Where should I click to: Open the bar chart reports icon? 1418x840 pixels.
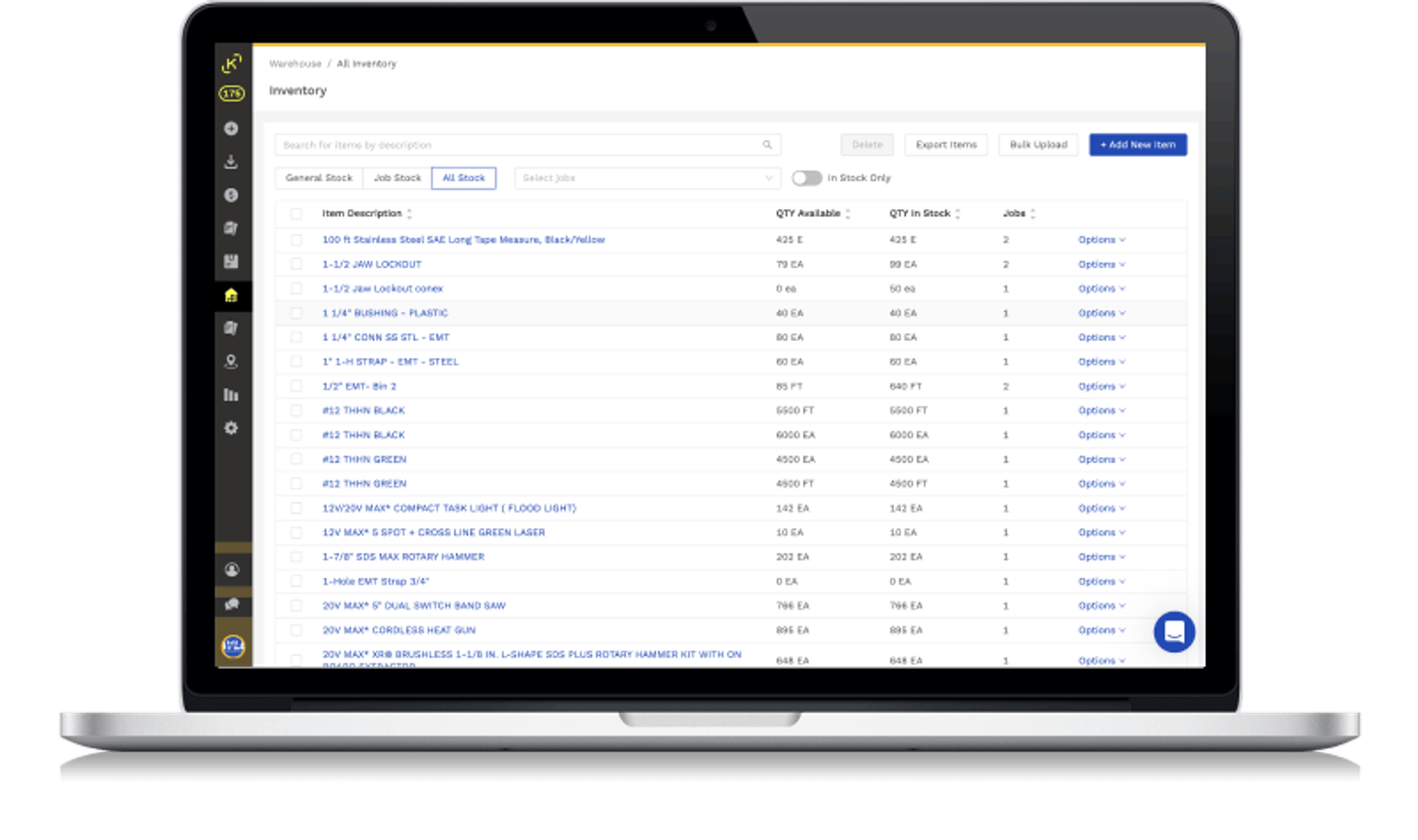click(x=231, y=395)
